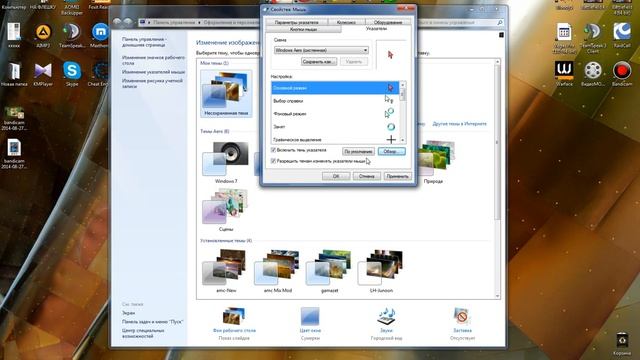Click the pointer list scrollbar down arrow
The height and width of the screenshot is (360, 640).
click(x=402, y=140)
